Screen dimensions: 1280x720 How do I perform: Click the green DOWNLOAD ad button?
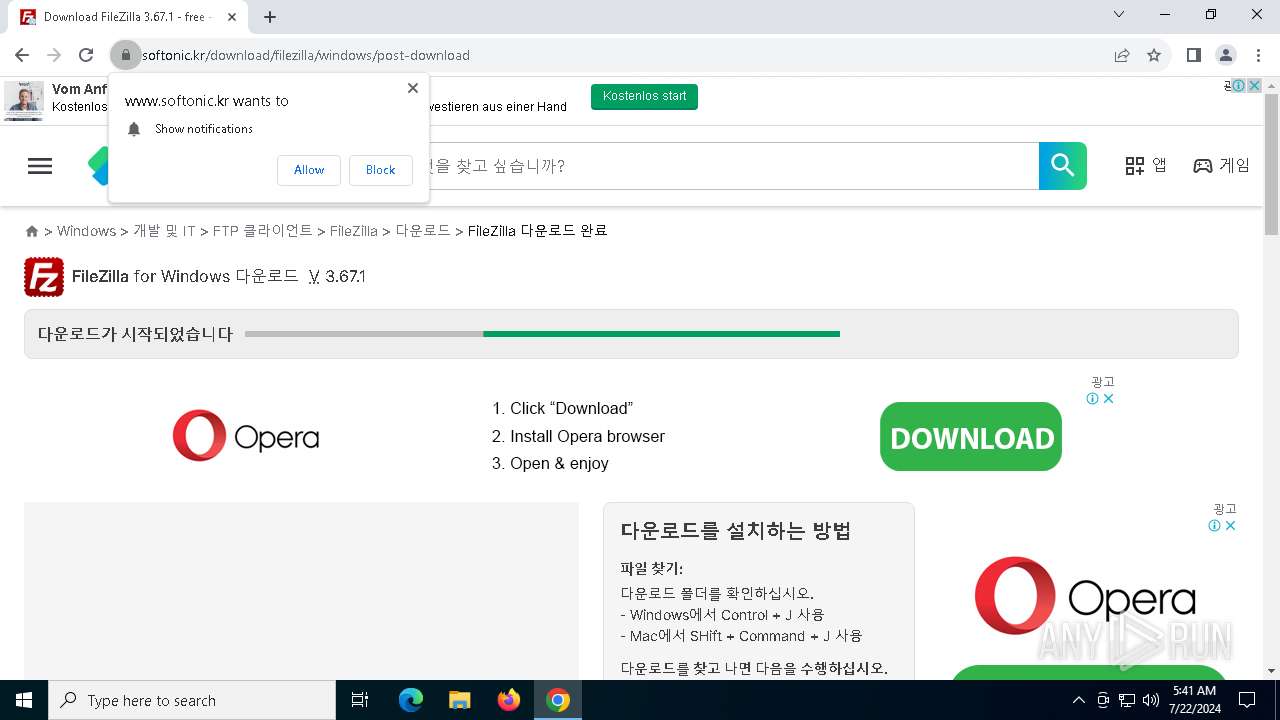click(x=970, y=437)
